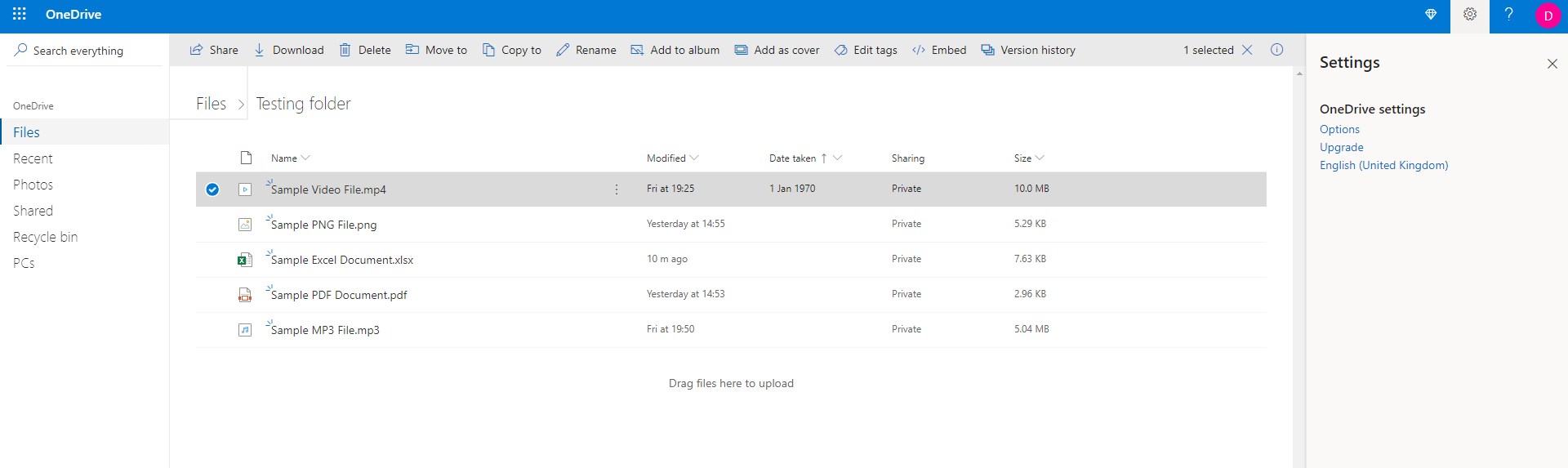
Task: Open Sample Video File.mp4
Action: tap(328, 189)
